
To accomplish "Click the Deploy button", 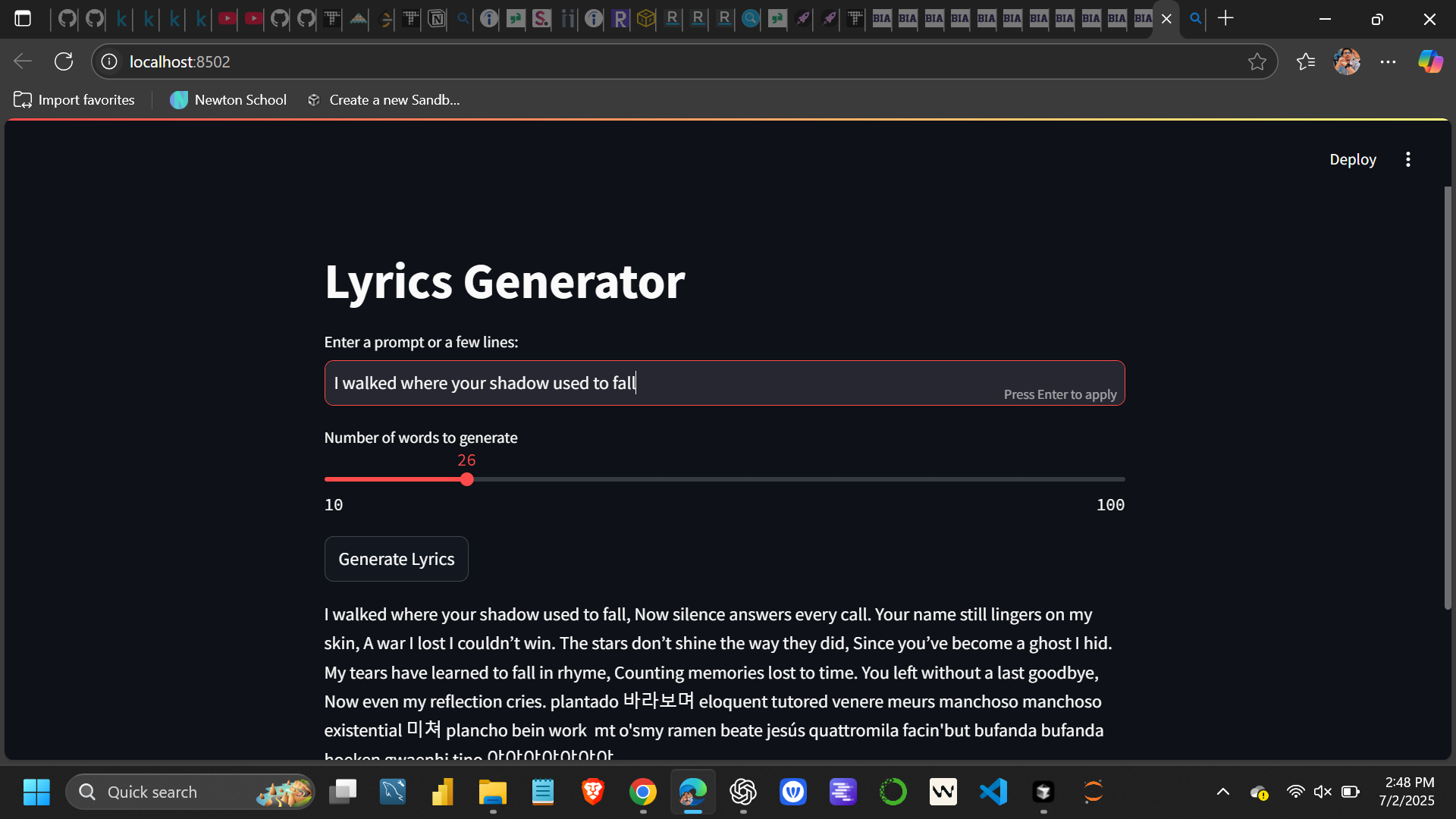I will tap(1353, 159).
